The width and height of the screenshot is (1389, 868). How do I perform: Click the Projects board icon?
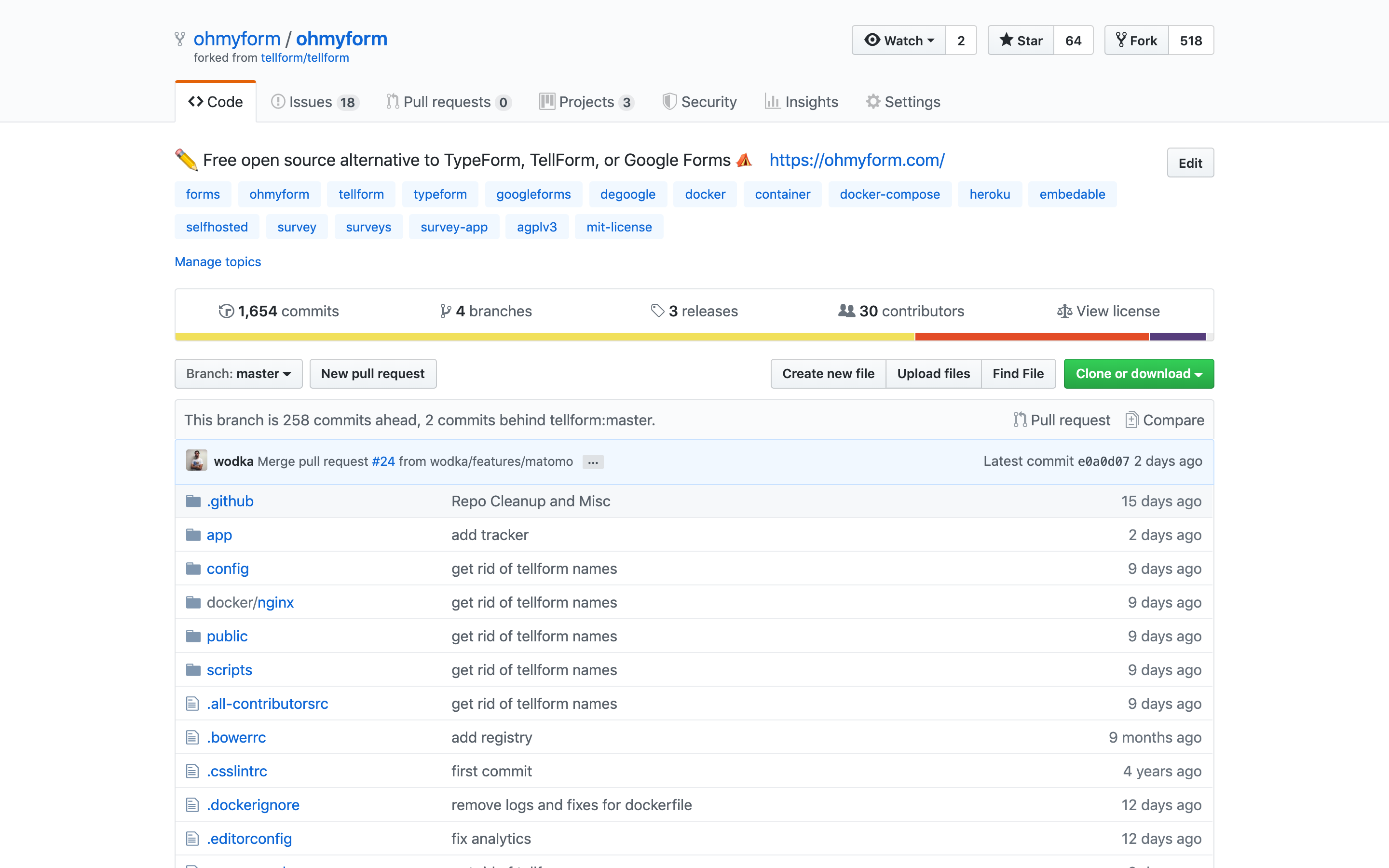pyautogui.click(x=547, y=102)
